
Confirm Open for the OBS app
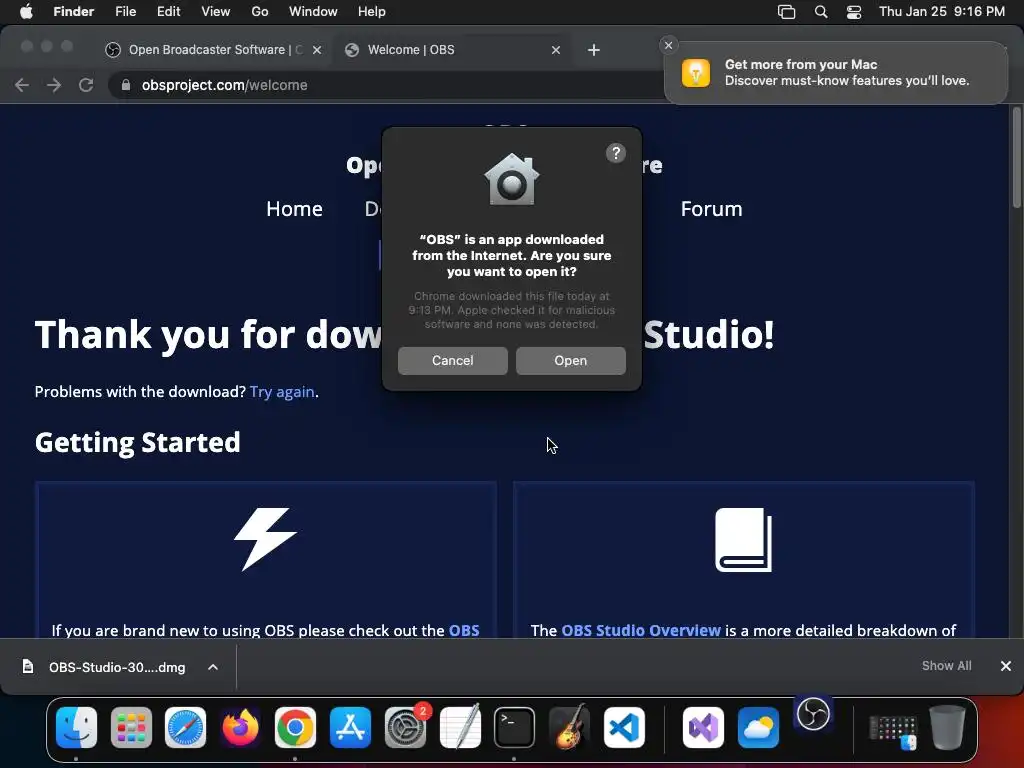[571, 360]
